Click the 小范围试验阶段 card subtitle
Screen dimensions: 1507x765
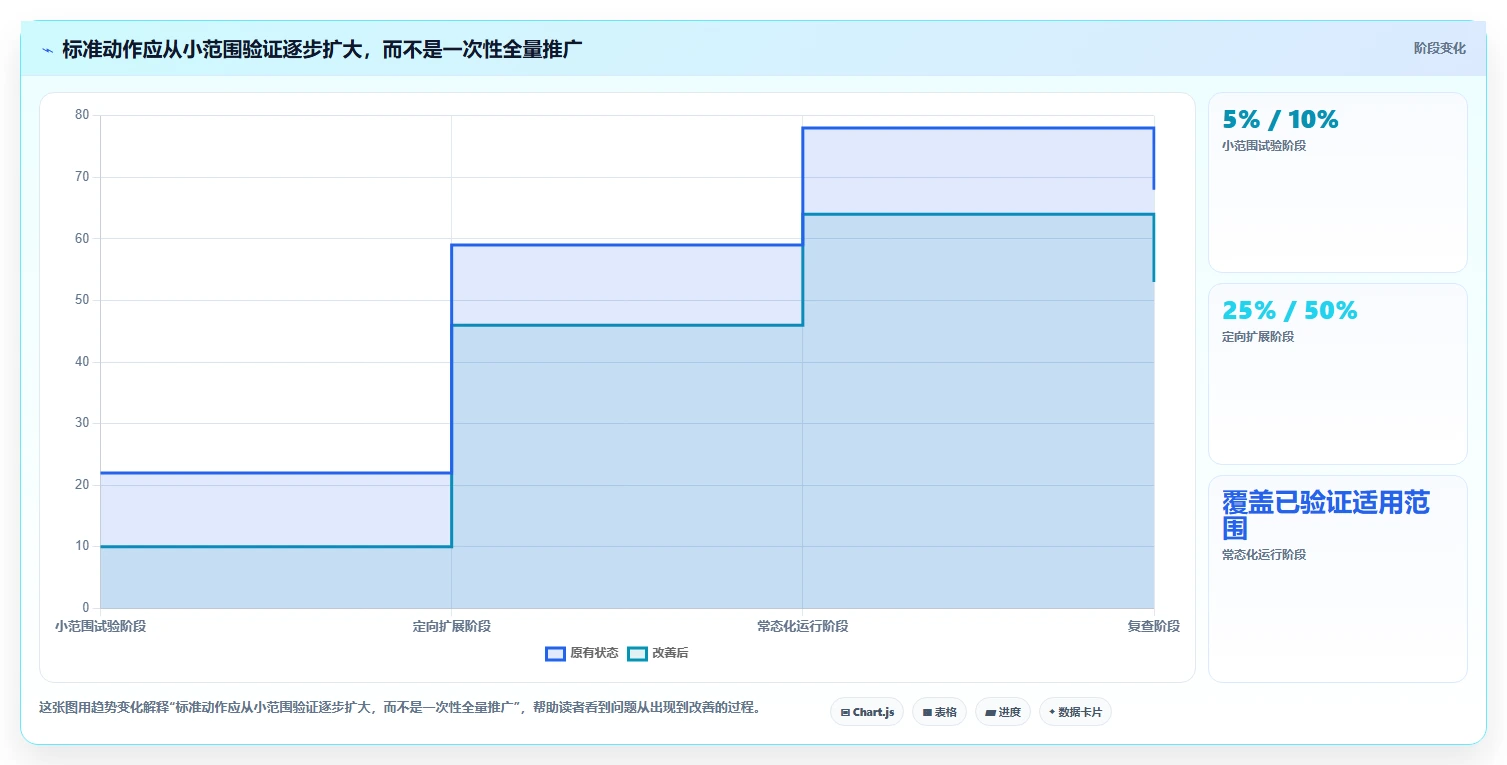pyautogui.click(x=1264, y=145)
